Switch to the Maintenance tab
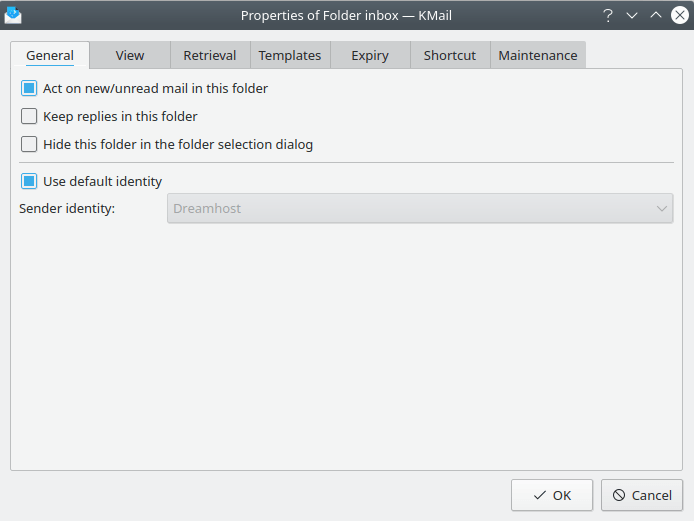Viewport: 694px width, 521px height. click(x=538, y=55)
